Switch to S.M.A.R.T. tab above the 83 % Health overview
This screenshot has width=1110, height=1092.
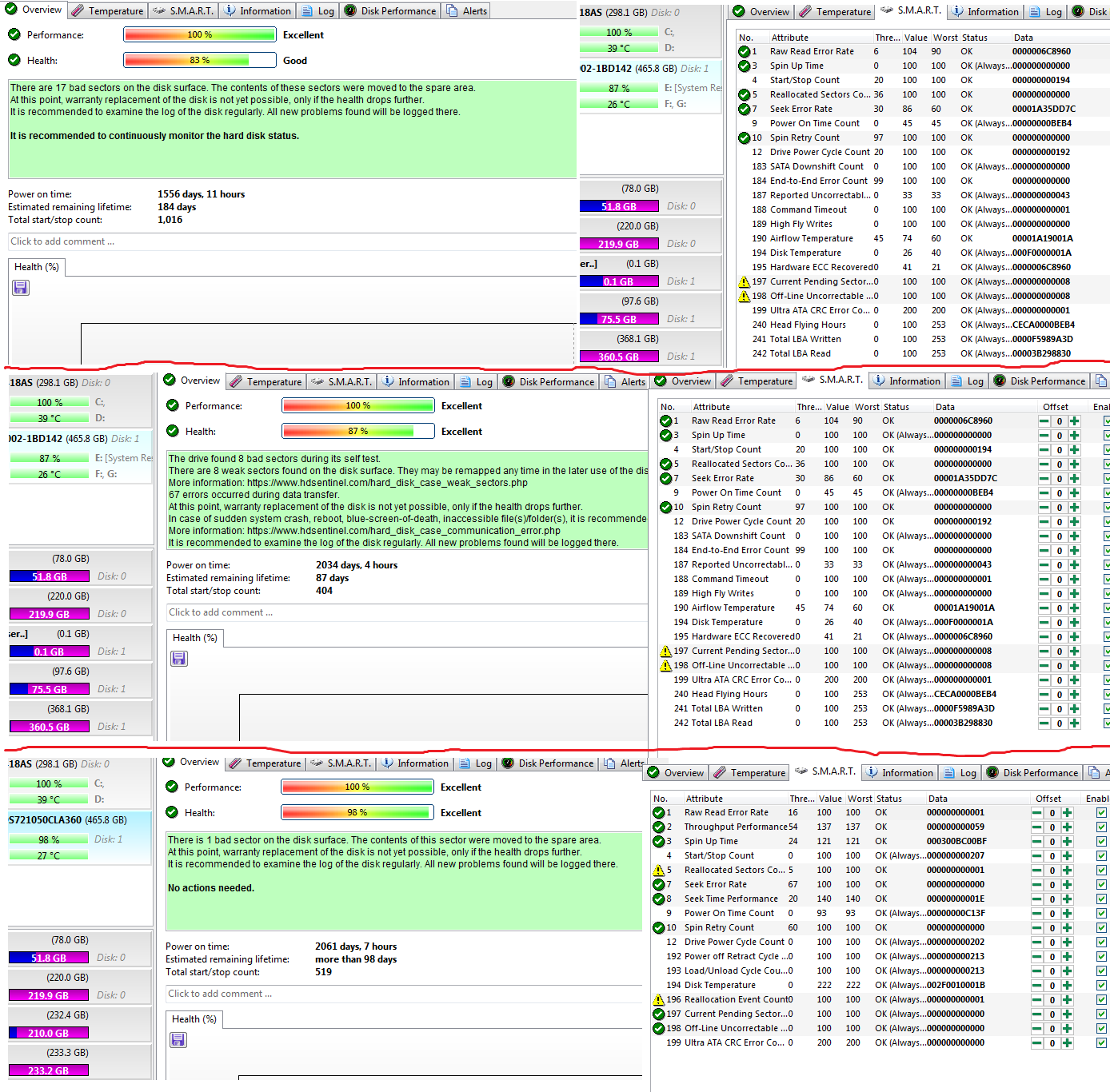click(183, 11)
